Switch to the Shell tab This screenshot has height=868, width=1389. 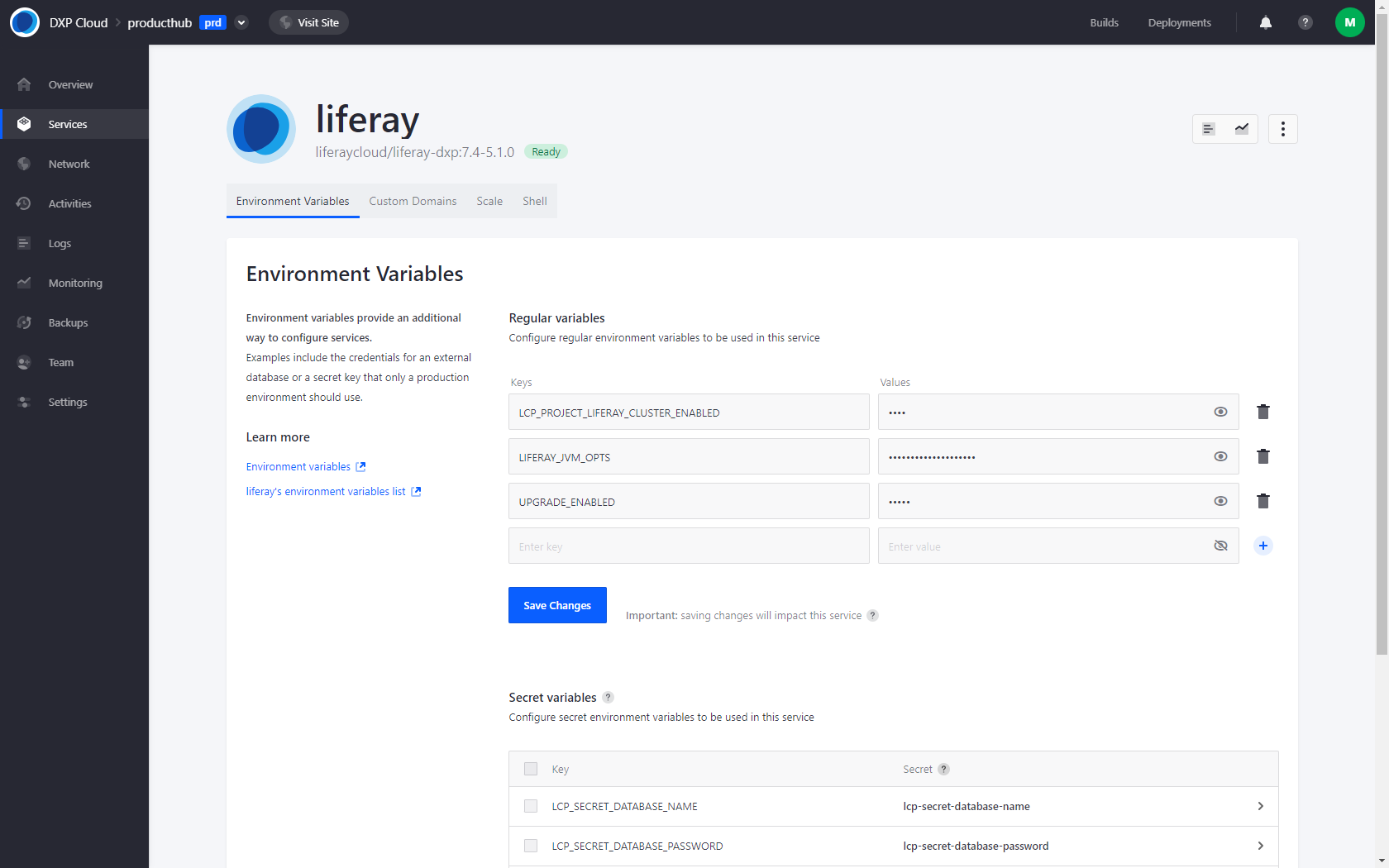point(535,201)
